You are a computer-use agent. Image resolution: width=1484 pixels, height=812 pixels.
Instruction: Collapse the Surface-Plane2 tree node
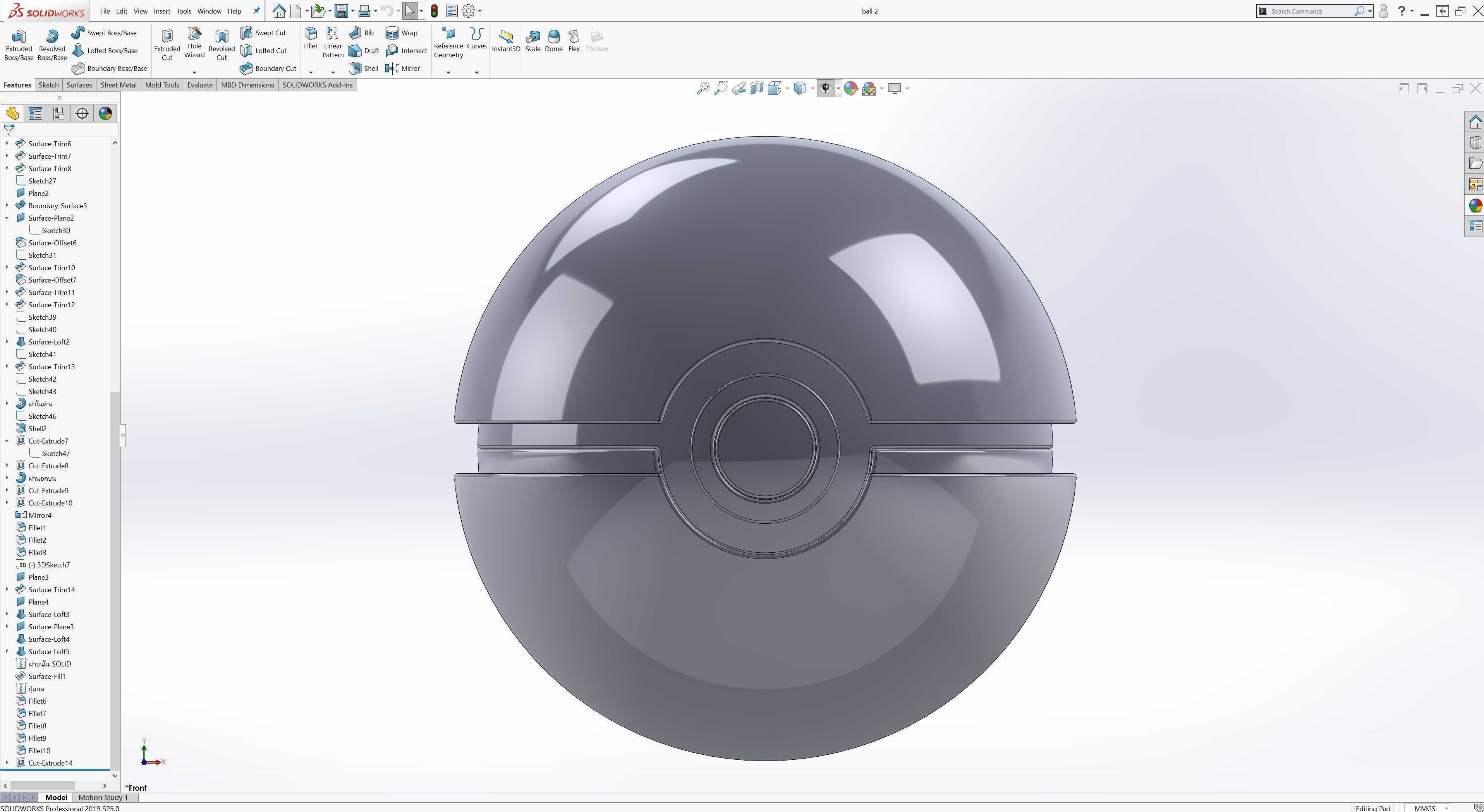7,218
